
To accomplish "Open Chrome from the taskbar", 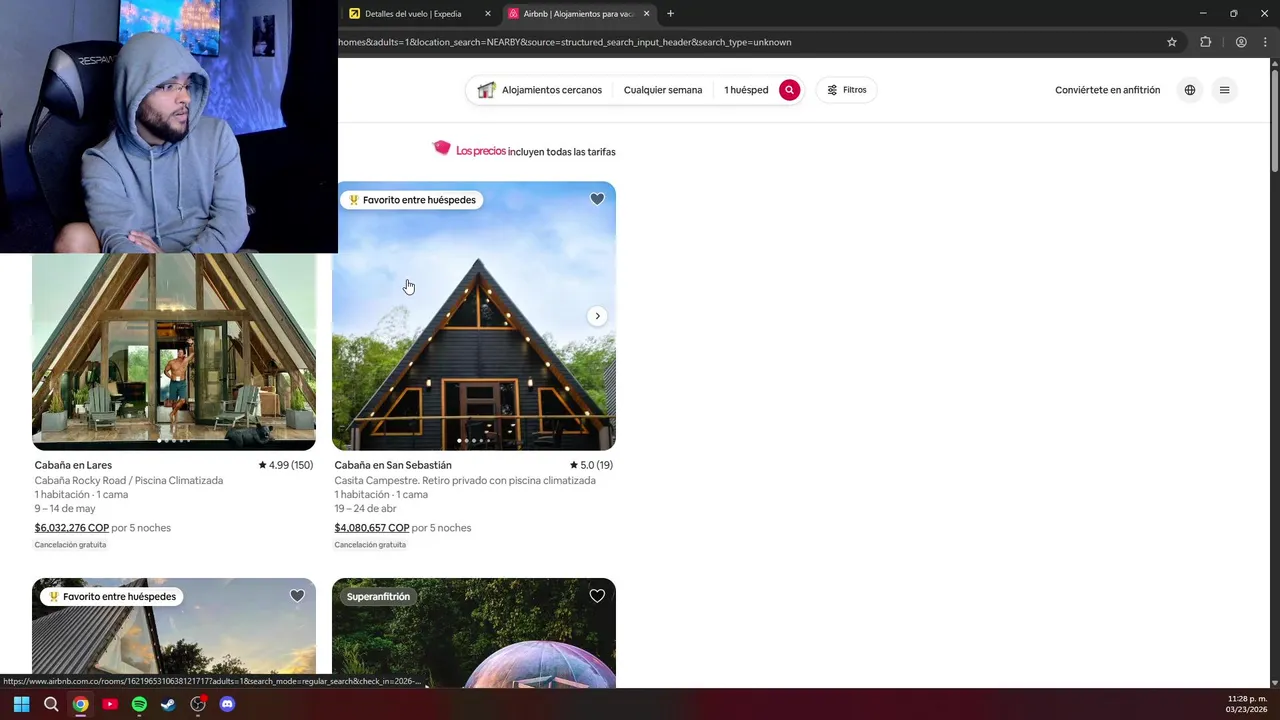I will click(80, 704).
